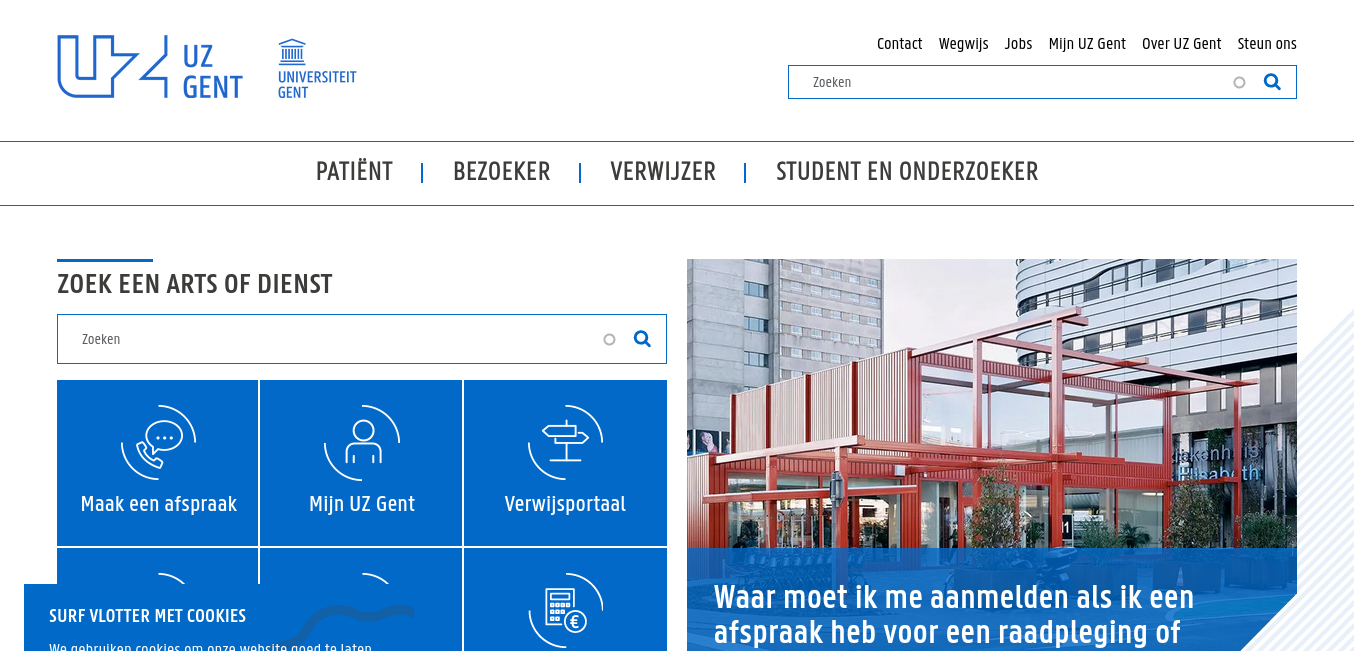Select the VERWIJZER menu item
This screenshot has width=1366, height=651.
[663, 172]
